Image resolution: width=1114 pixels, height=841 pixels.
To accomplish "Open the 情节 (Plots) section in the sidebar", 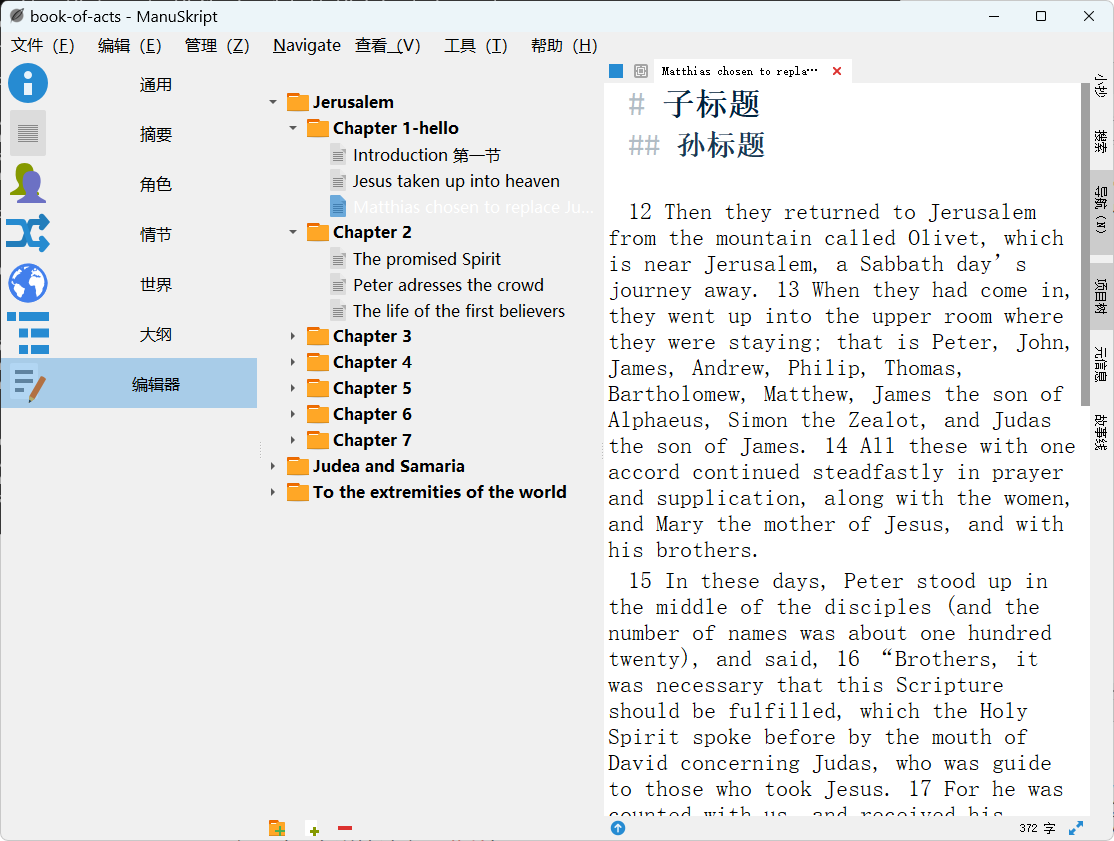I will point(129,234).
